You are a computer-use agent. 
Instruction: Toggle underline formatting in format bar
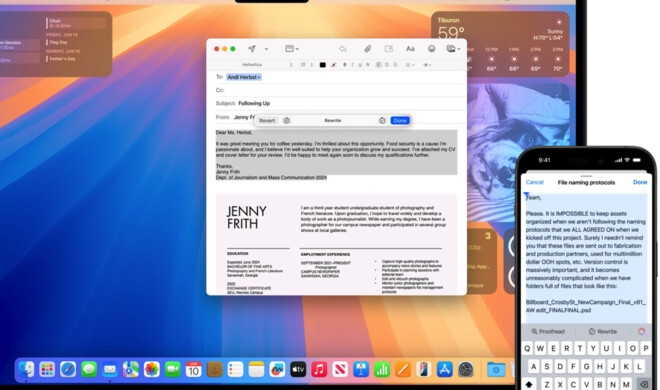pos(360,65)
